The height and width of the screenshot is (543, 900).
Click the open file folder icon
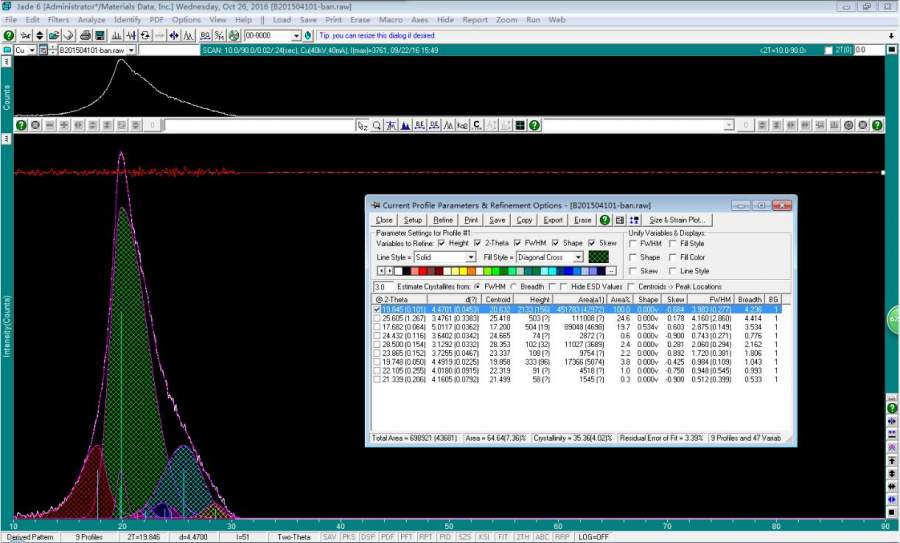(x=54, y=36)
